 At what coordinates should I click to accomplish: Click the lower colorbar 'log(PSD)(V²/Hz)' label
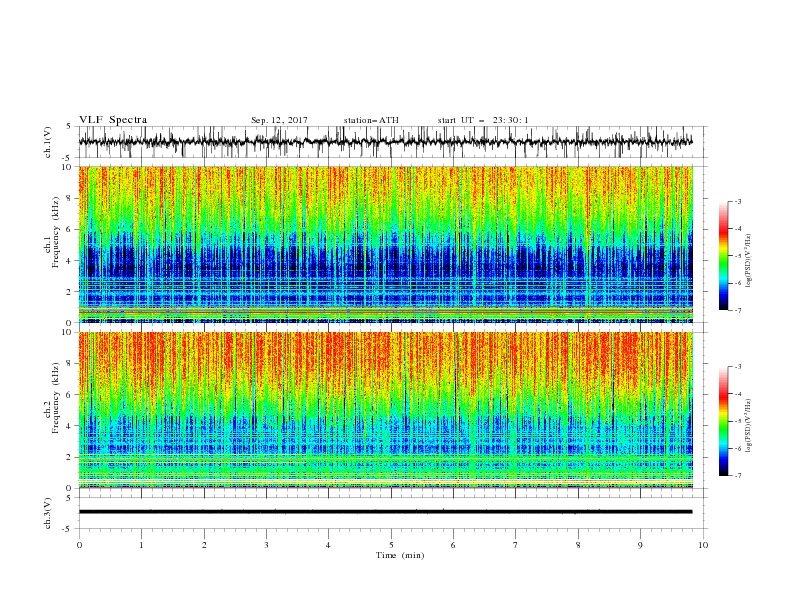coord(749,425)
